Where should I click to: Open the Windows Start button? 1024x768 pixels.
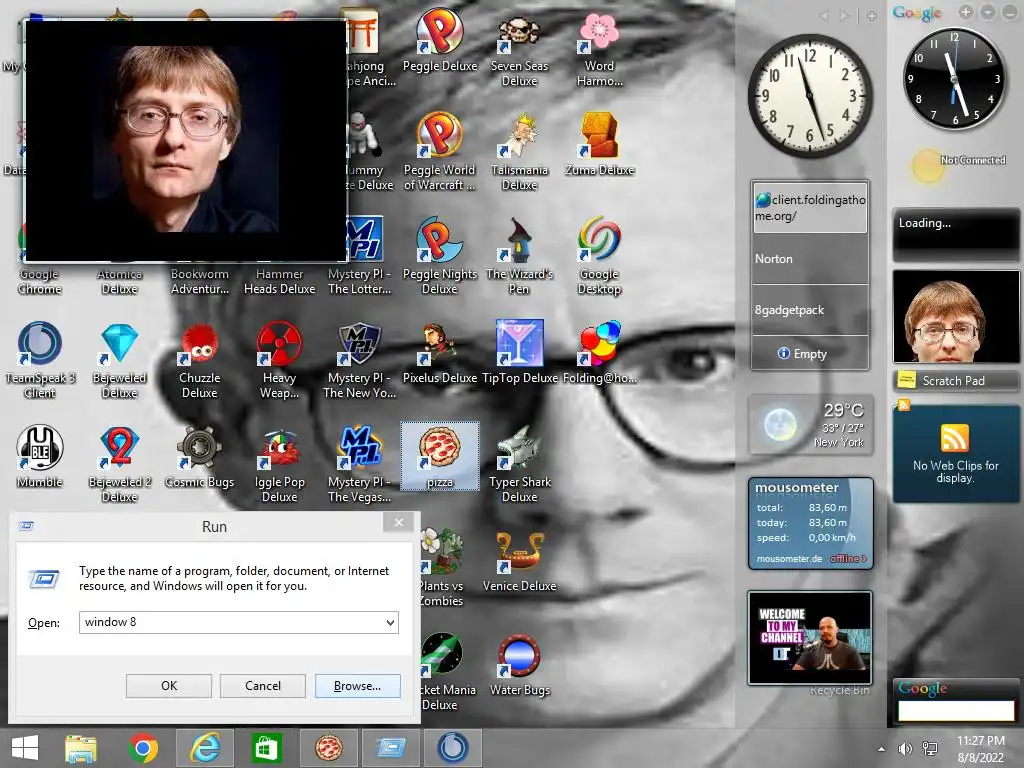point(25,748)
